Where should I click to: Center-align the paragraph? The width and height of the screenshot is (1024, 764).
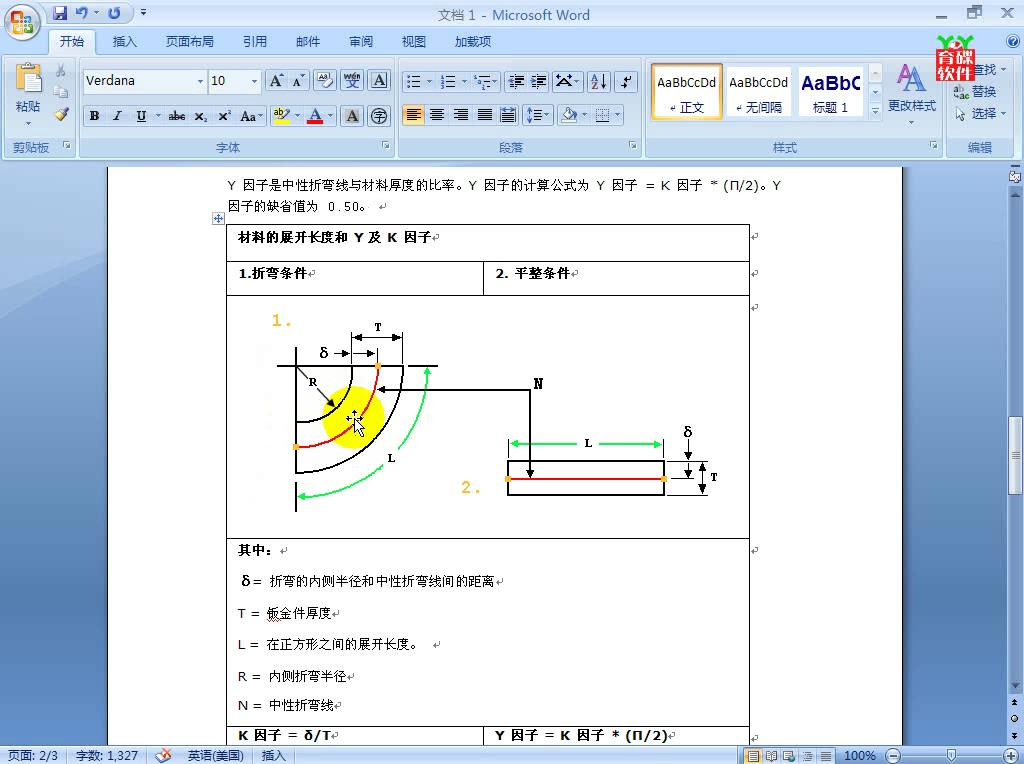437,116
